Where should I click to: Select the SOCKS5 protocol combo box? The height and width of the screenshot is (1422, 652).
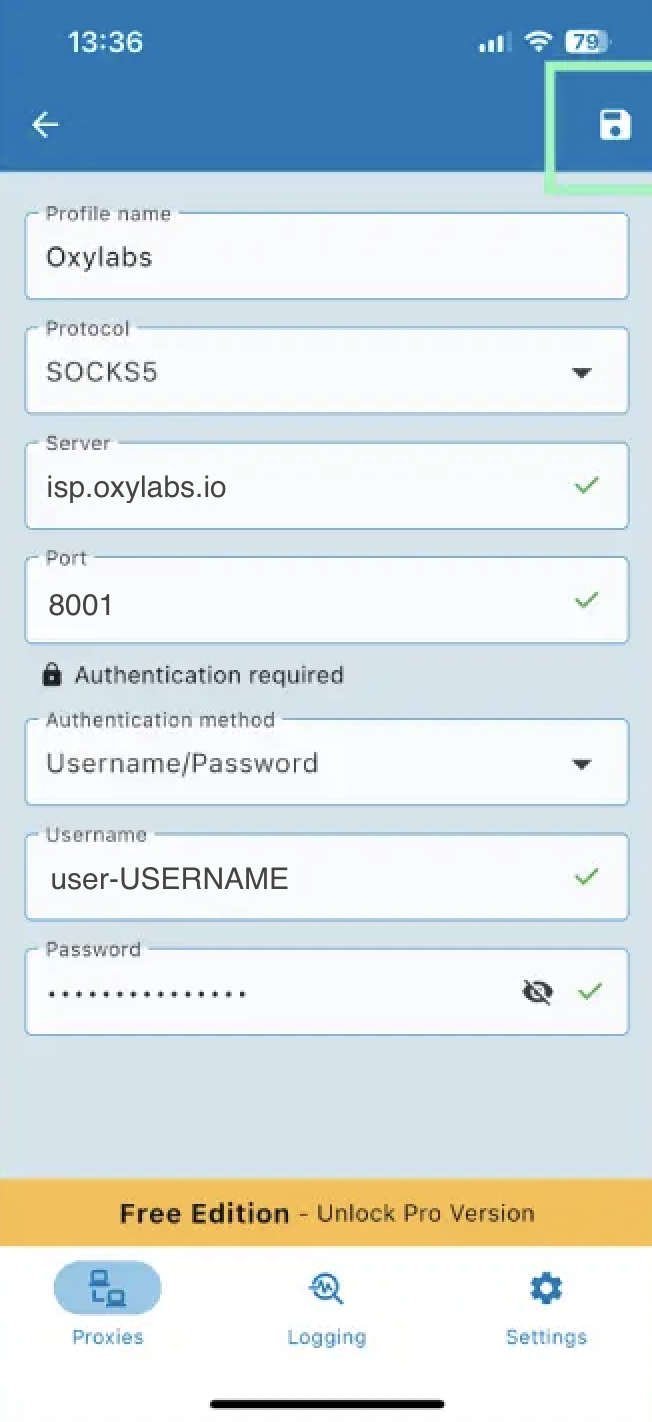pyautogui.click(x=300, y=372)
